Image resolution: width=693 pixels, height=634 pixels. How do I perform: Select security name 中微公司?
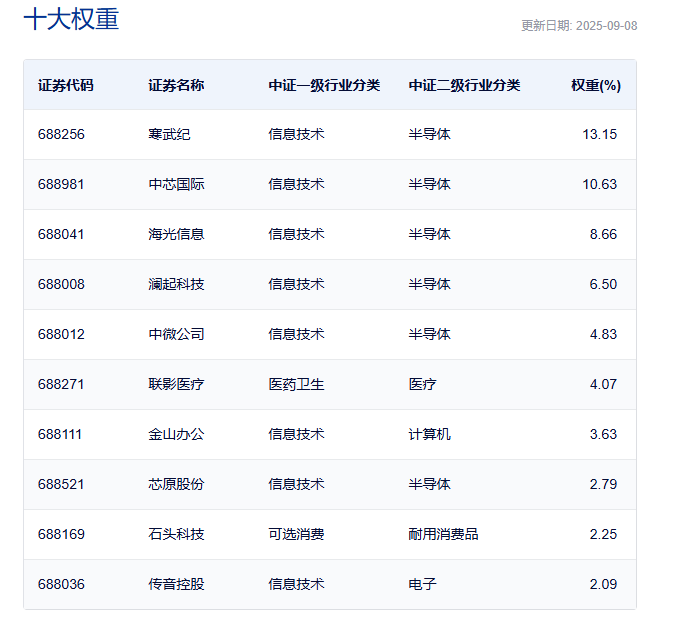pos(176,334)
